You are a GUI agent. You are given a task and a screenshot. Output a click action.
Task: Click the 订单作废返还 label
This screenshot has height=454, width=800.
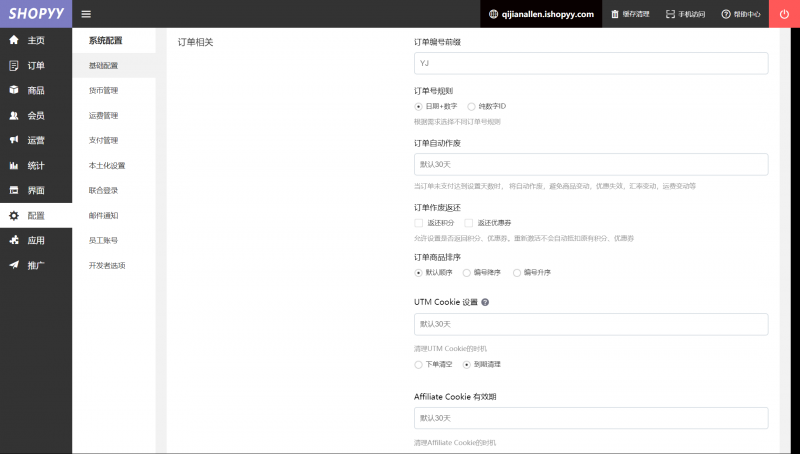click(x=437, y=208)
